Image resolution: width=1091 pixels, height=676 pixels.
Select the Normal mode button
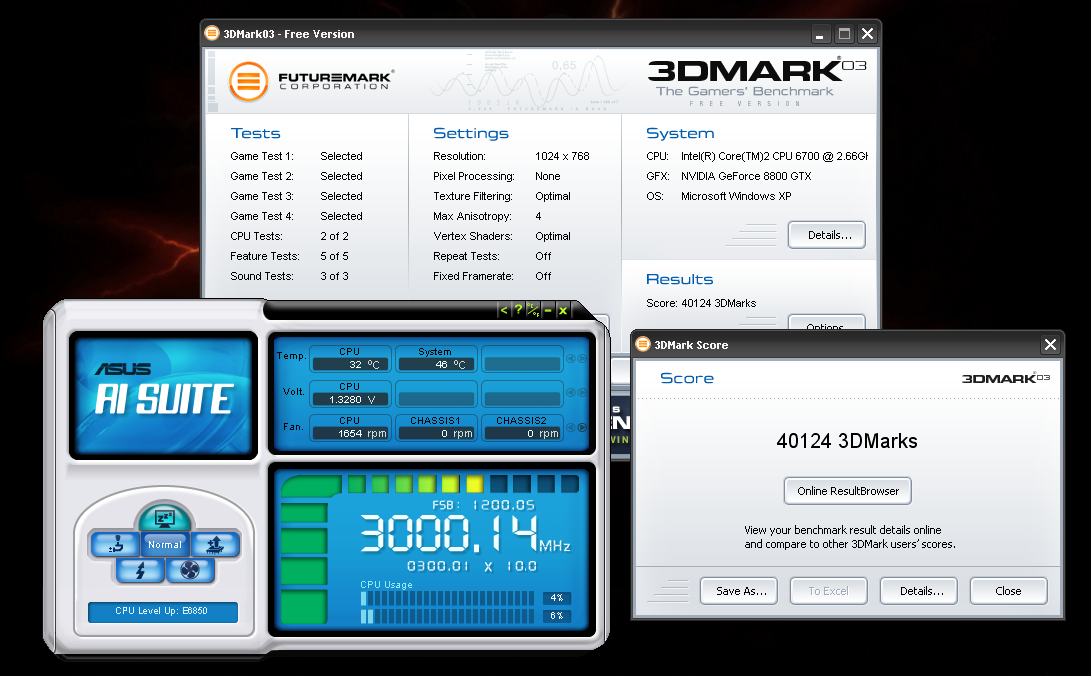coord(165,545)
